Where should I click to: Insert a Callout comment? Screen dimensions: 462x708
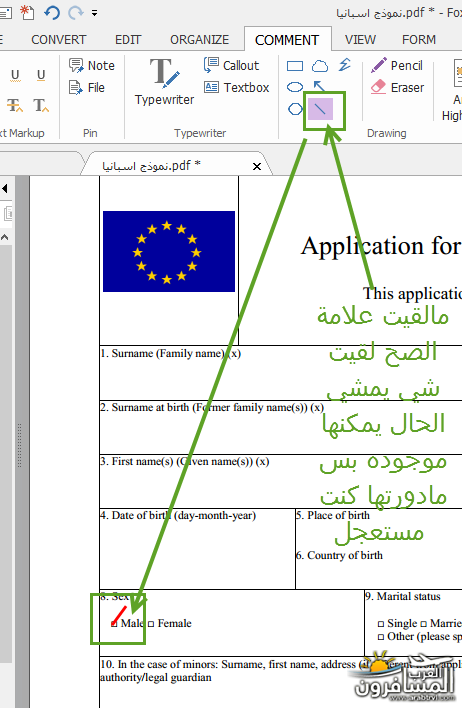(231, 65)
